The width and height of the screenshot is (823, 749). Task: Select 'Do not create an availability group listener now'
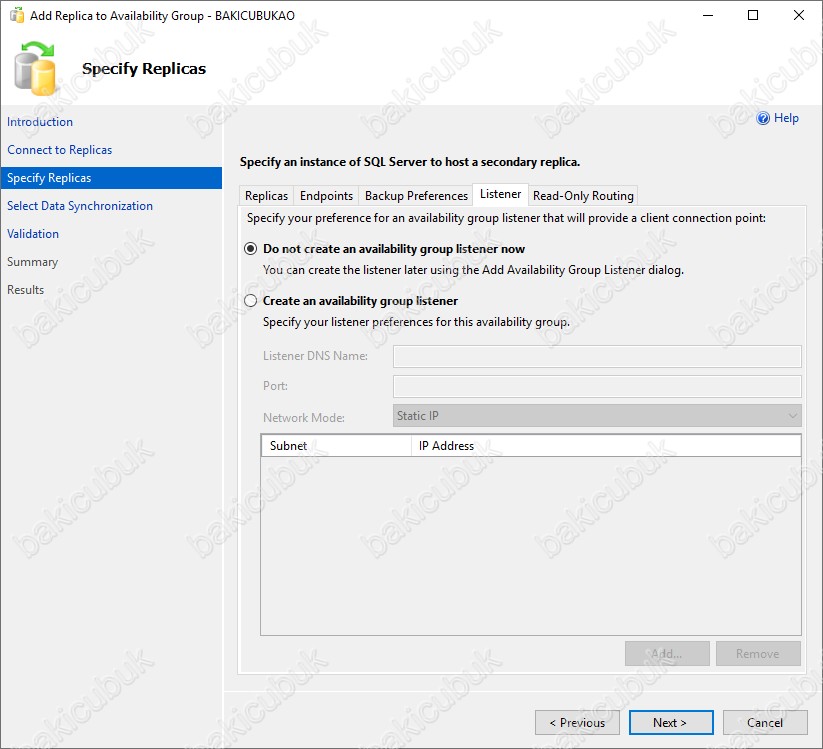click(251, 249)
